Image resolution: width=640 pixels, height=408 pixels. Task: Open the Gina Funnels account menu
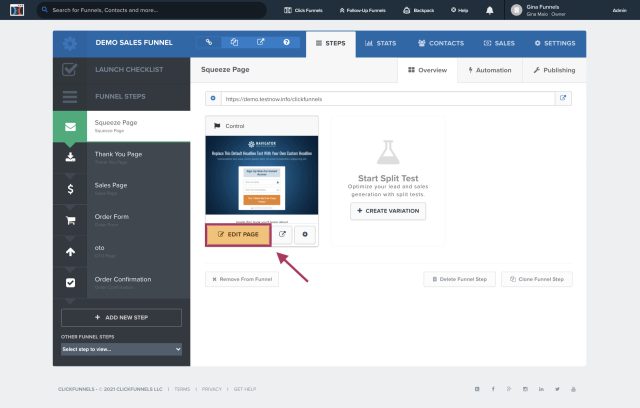pyautogui.click(x=538, y=10)
